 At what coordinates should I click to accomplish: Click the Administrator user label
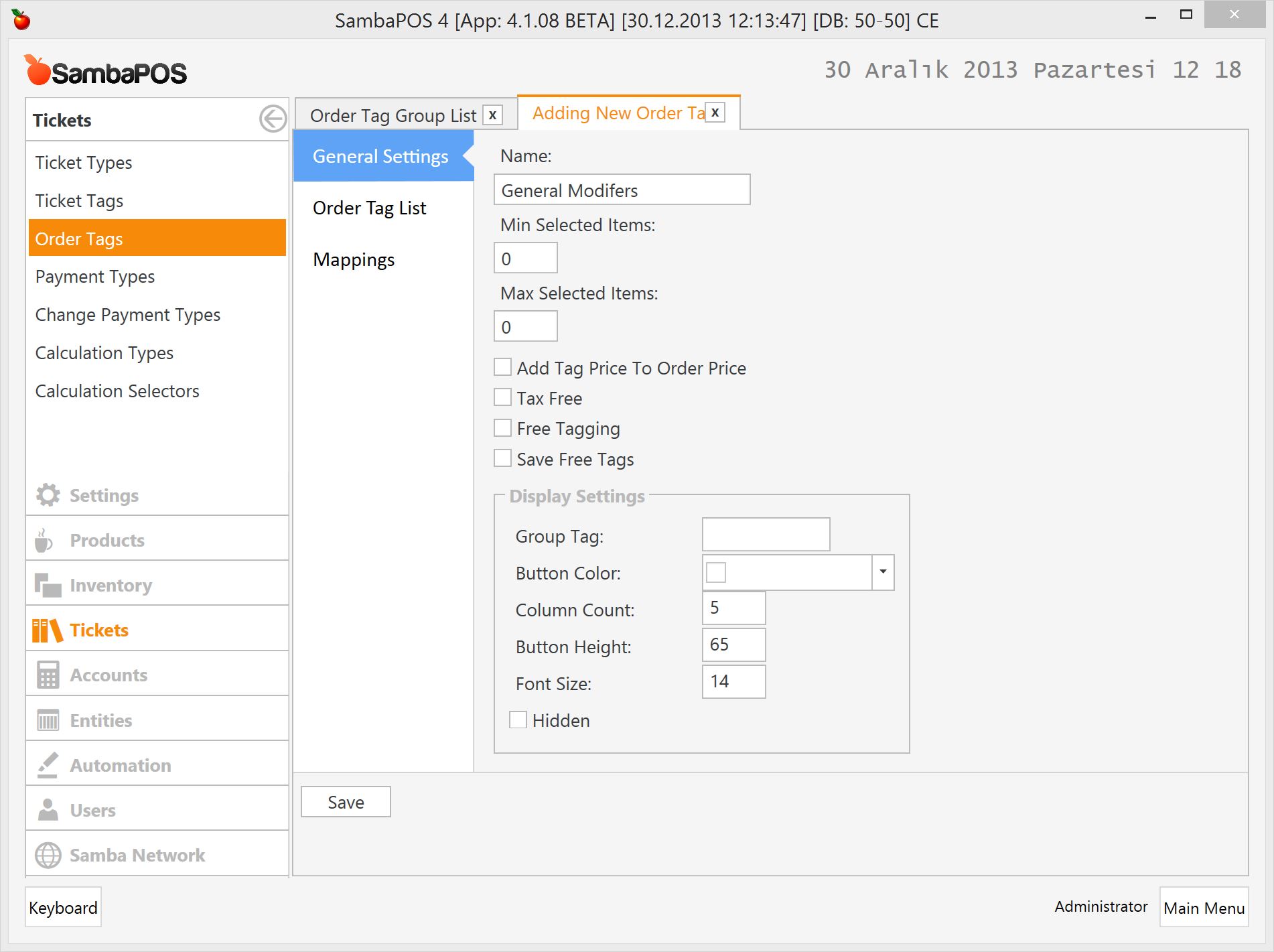1101,906
